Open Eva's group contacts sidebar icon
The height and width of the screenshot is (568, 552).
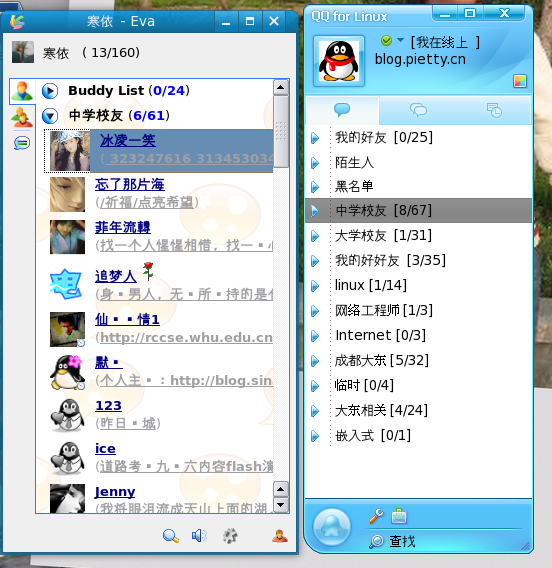22,117
